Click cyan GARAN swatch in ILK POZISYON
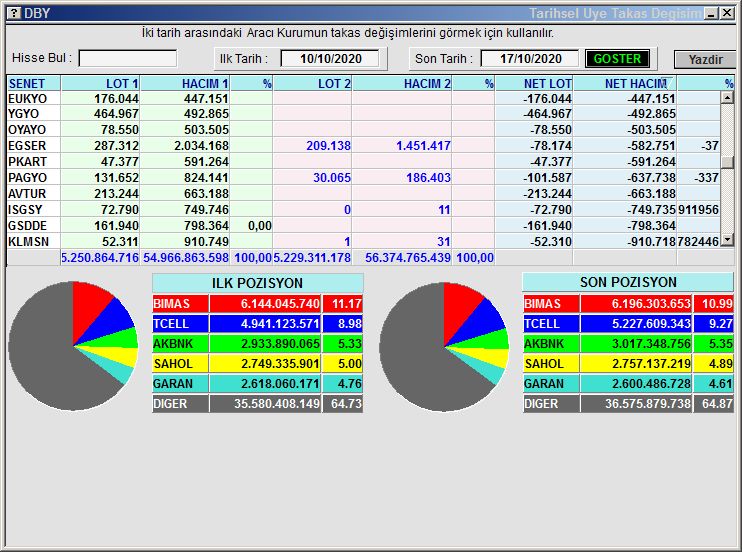Viewport: 742px width, 552px height. coord(180,383)
